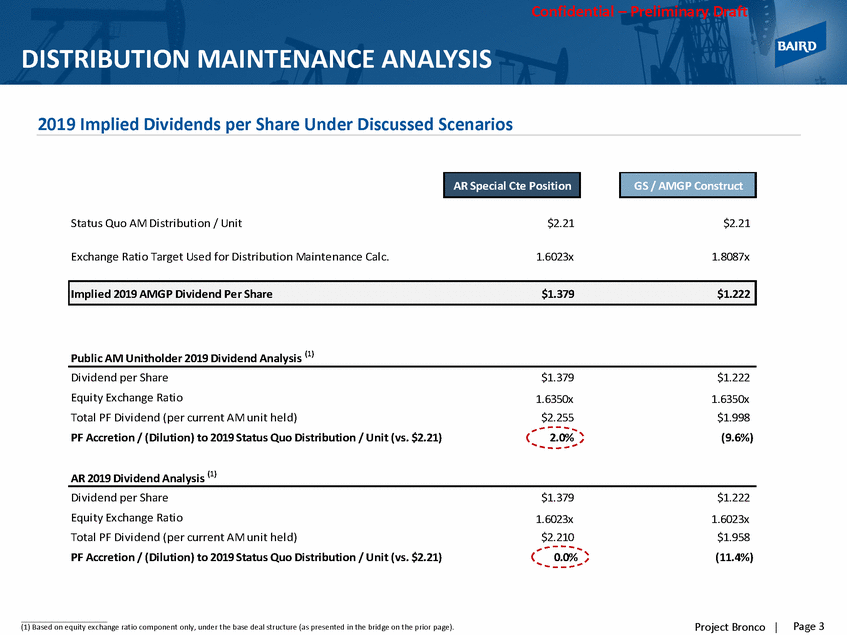Image resolution: width=847 pixels, height=635 pixels.
Task: Select the "Implied 2019 AMGP Dividend Per Share" label
Action: point(172,294)
